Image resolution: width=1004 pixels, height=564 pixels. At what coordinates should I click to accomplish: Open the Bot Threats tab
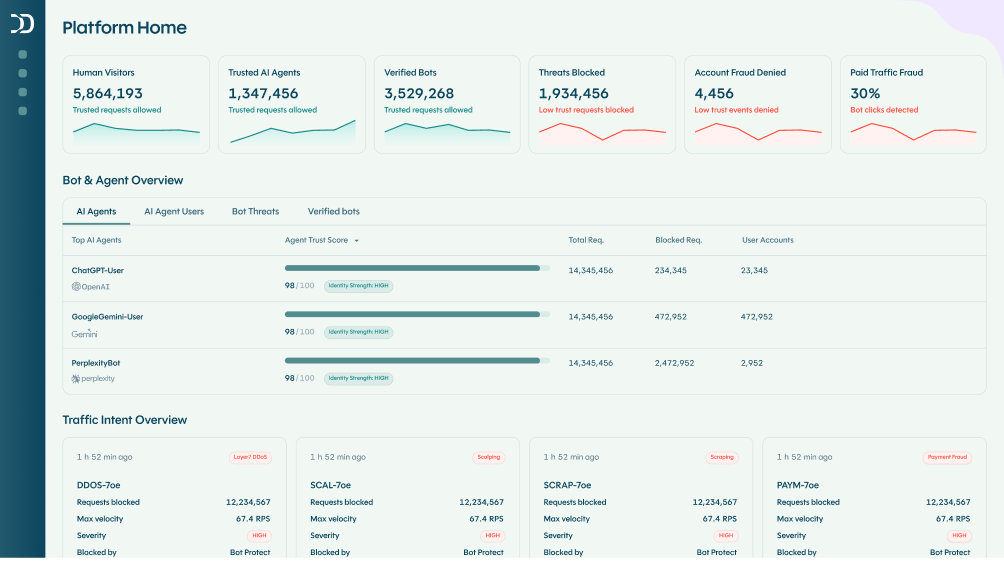[255, 211]
